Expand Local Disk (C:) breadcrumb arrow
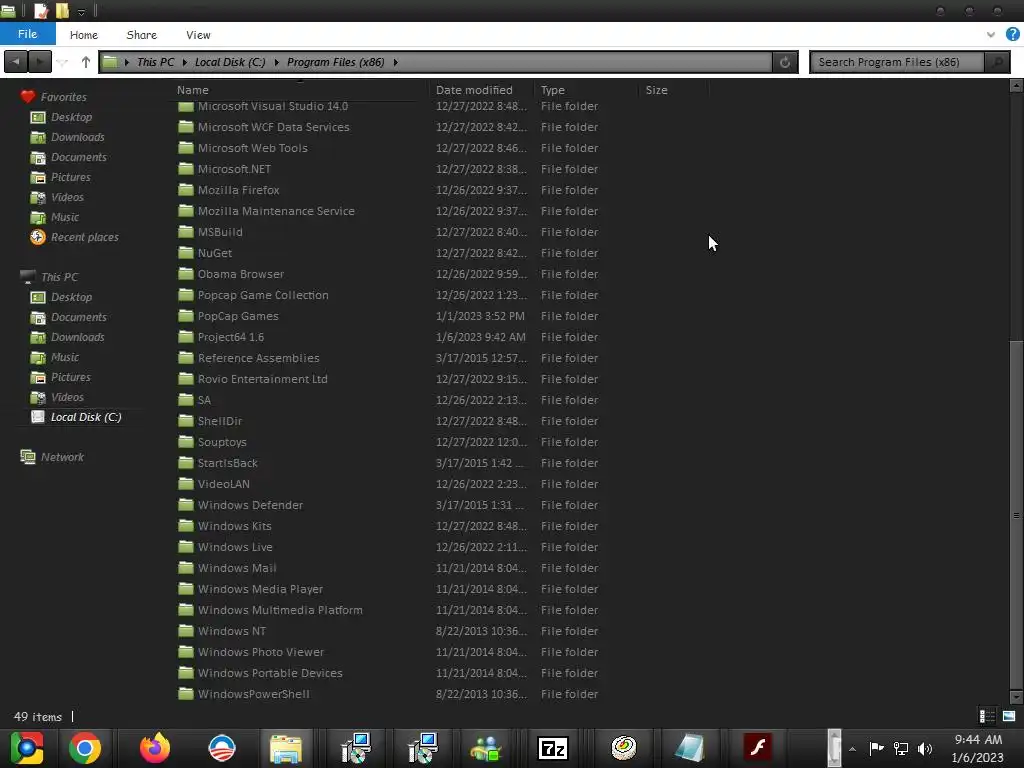This screenshot has height=768, width=1024. pos(276,62)
